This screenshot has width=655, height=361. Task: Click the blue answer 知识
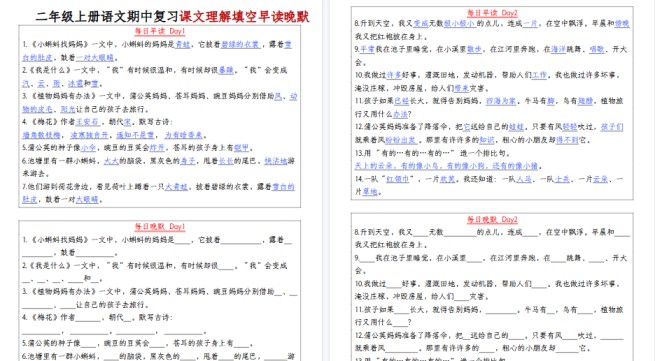[487, 140]
